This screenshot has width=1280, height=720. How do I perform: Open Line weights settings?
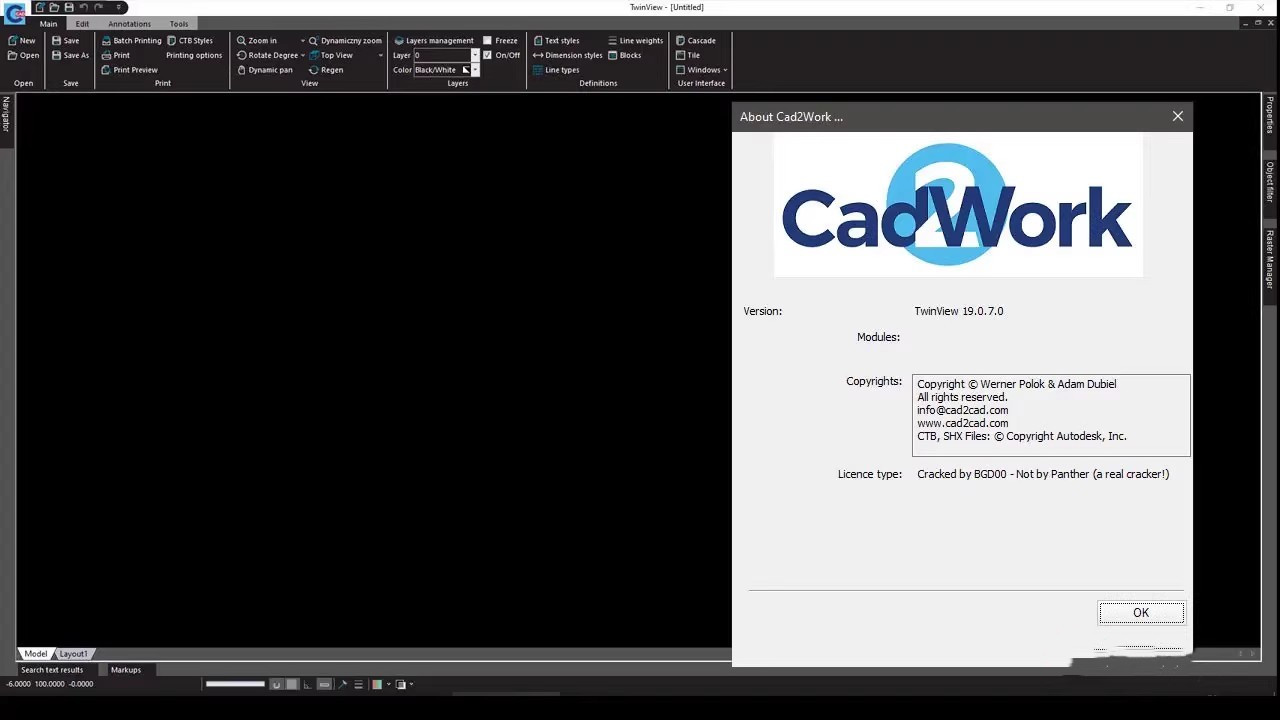tap(636, 41)
